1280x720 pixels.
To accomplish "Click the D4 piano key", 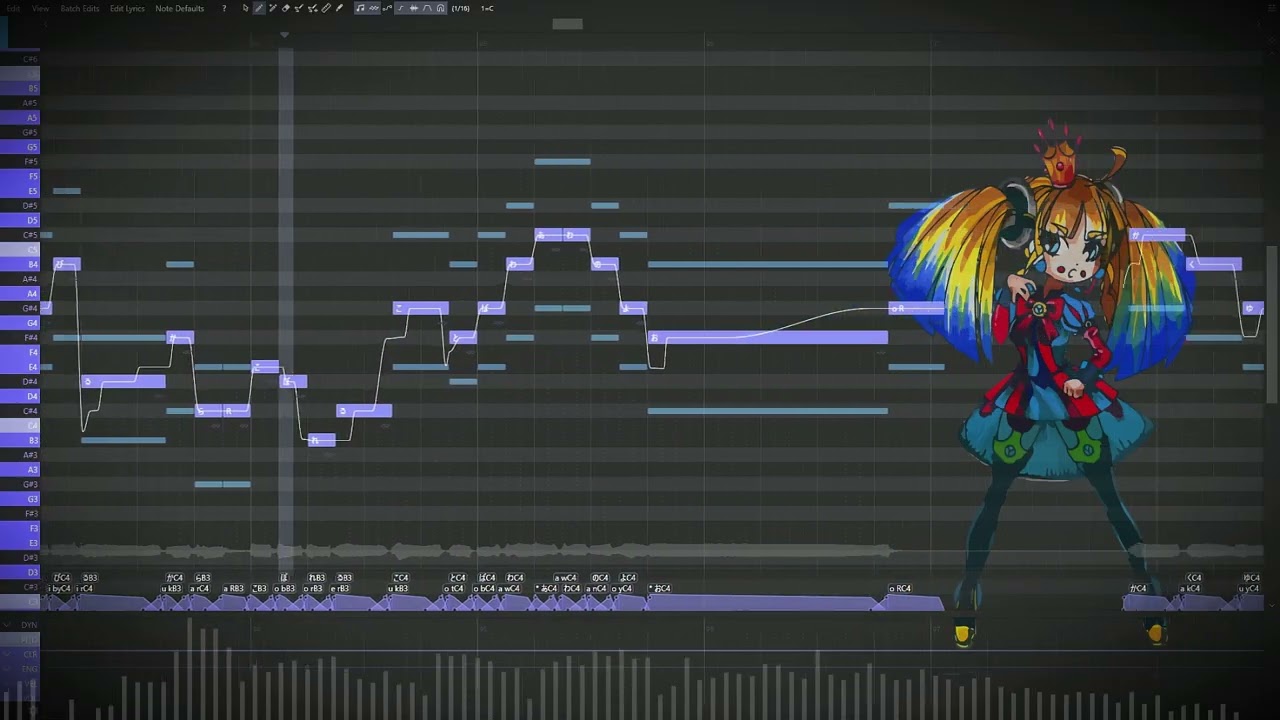I will tap(20, 396).
